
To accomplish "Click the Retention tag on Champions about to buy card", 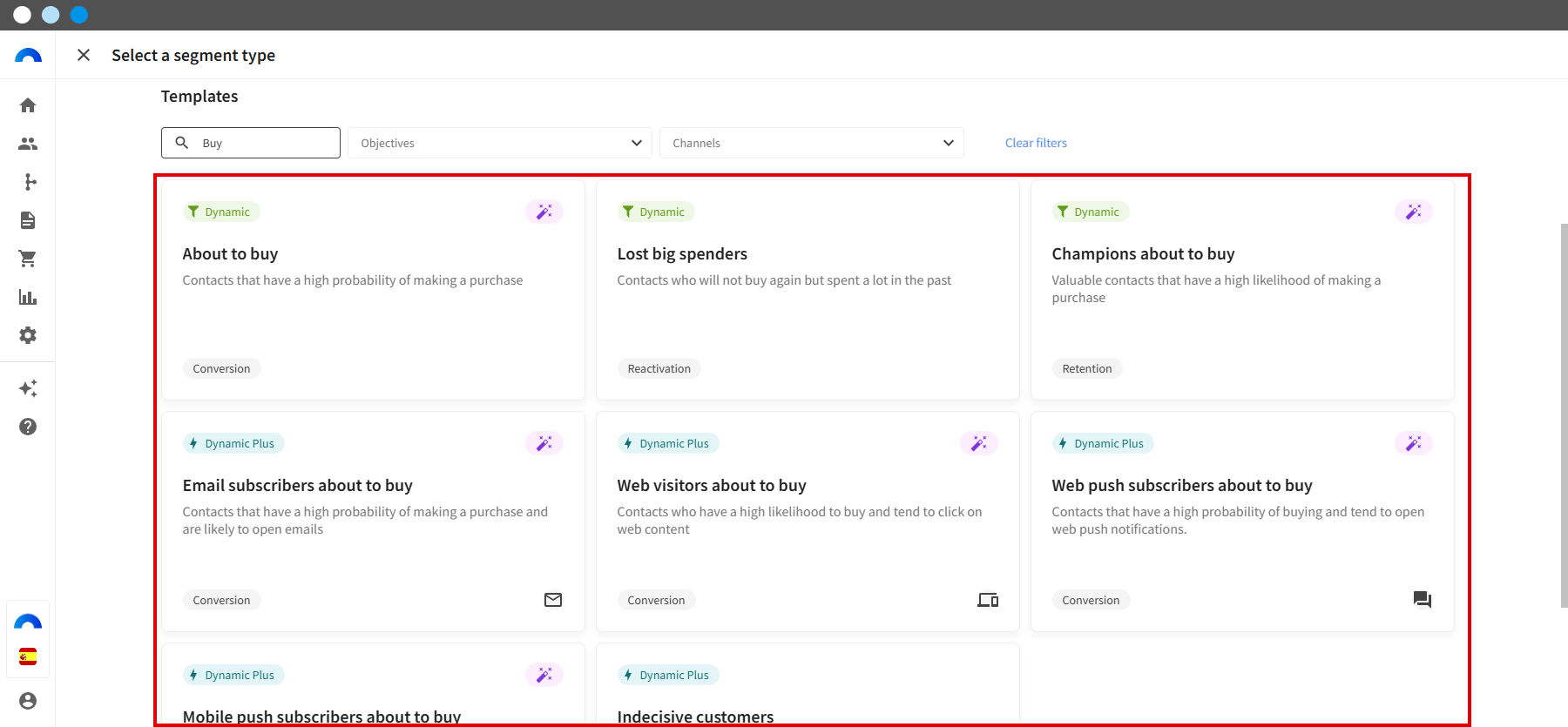I will pos(1087,368).
